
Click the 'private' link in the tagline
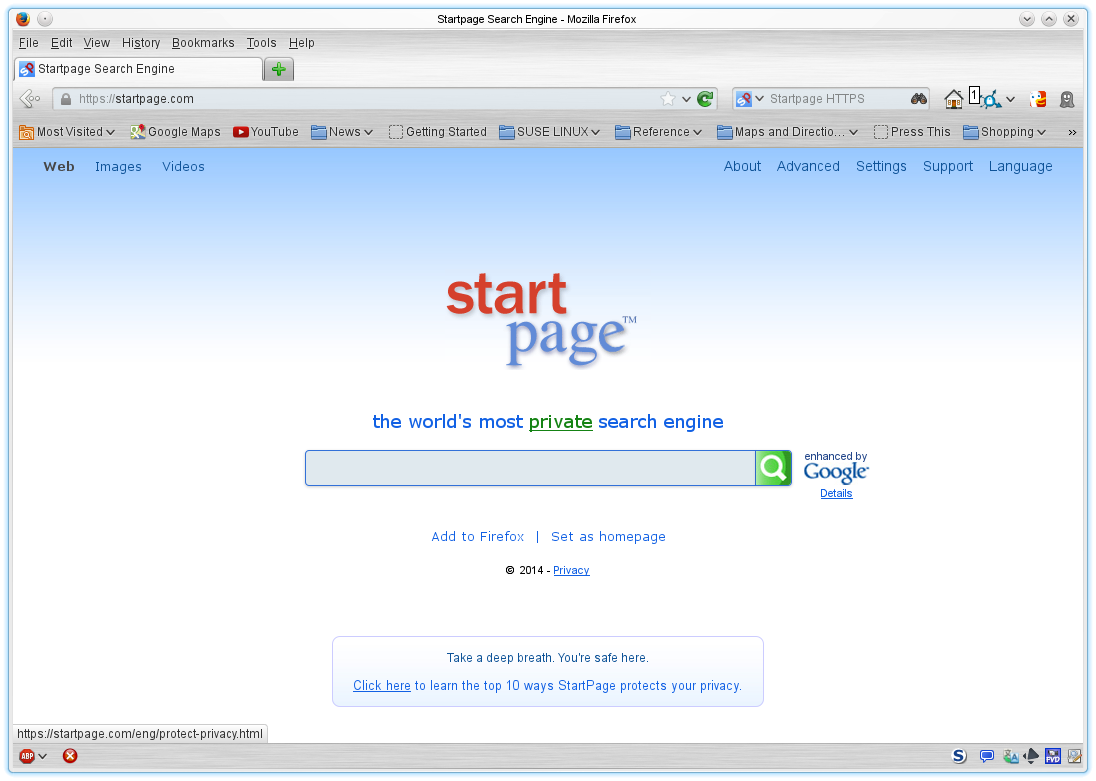[x=561, y=422]
